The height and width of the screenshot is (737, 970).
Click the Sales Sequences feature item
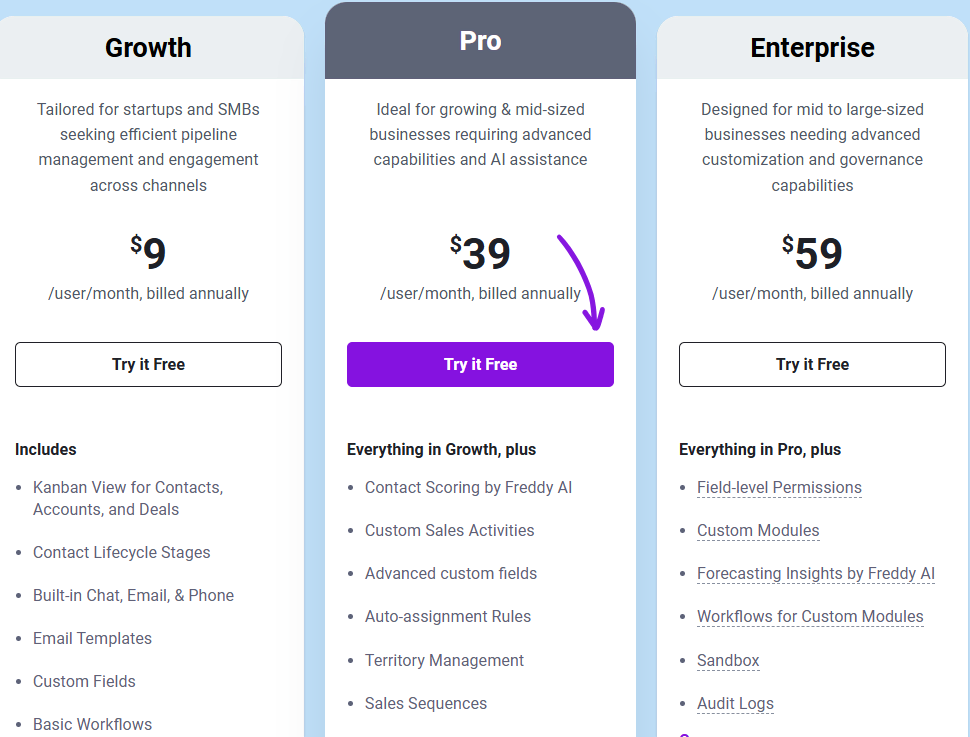coord(426,704)
